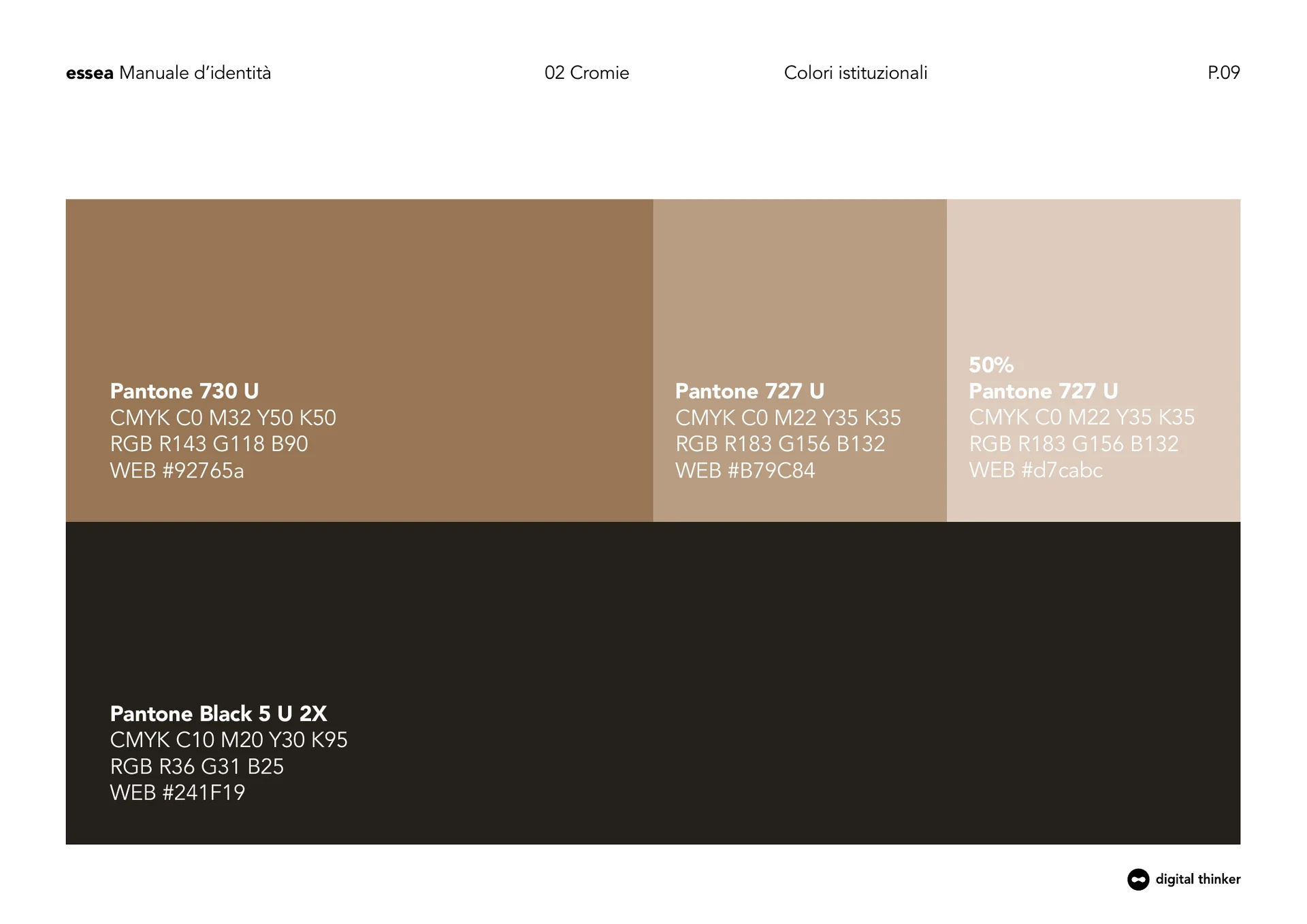The width and height of the screenshot is (1307, 924).
Task: Click the '50%' label
Action: (991, 365)
